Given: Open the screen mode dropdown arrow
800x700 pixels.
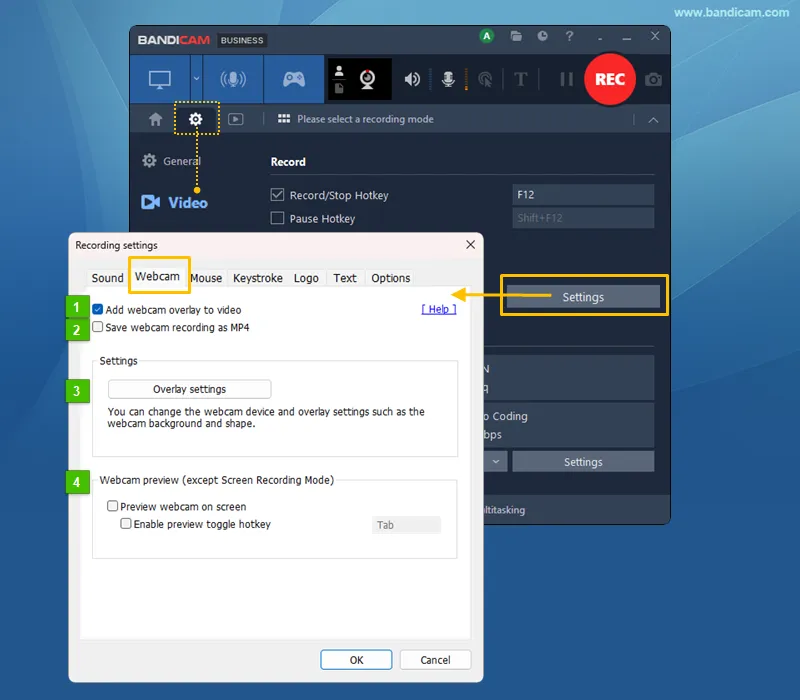Looking at the screenshot, I should click(x=196, y=79).
